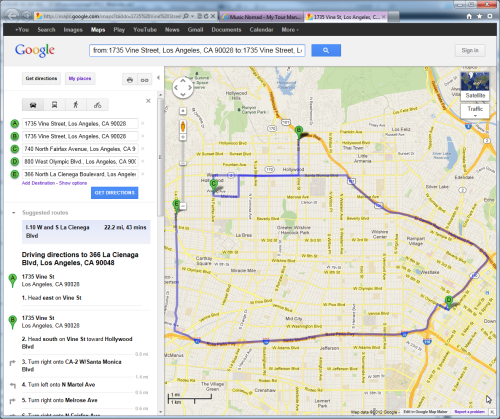Select route I-10 W and S La Cienega
This screenshot has width=500, height=419.
(86, 232)
